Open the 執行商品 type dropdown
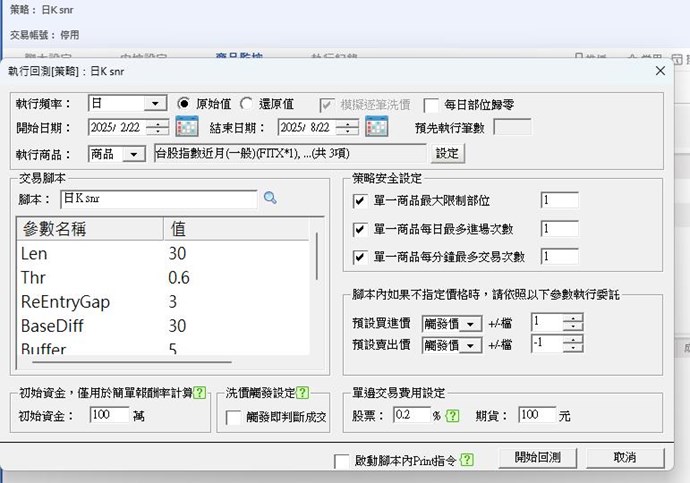Viewport: 690px width, 483px height. 133,155
